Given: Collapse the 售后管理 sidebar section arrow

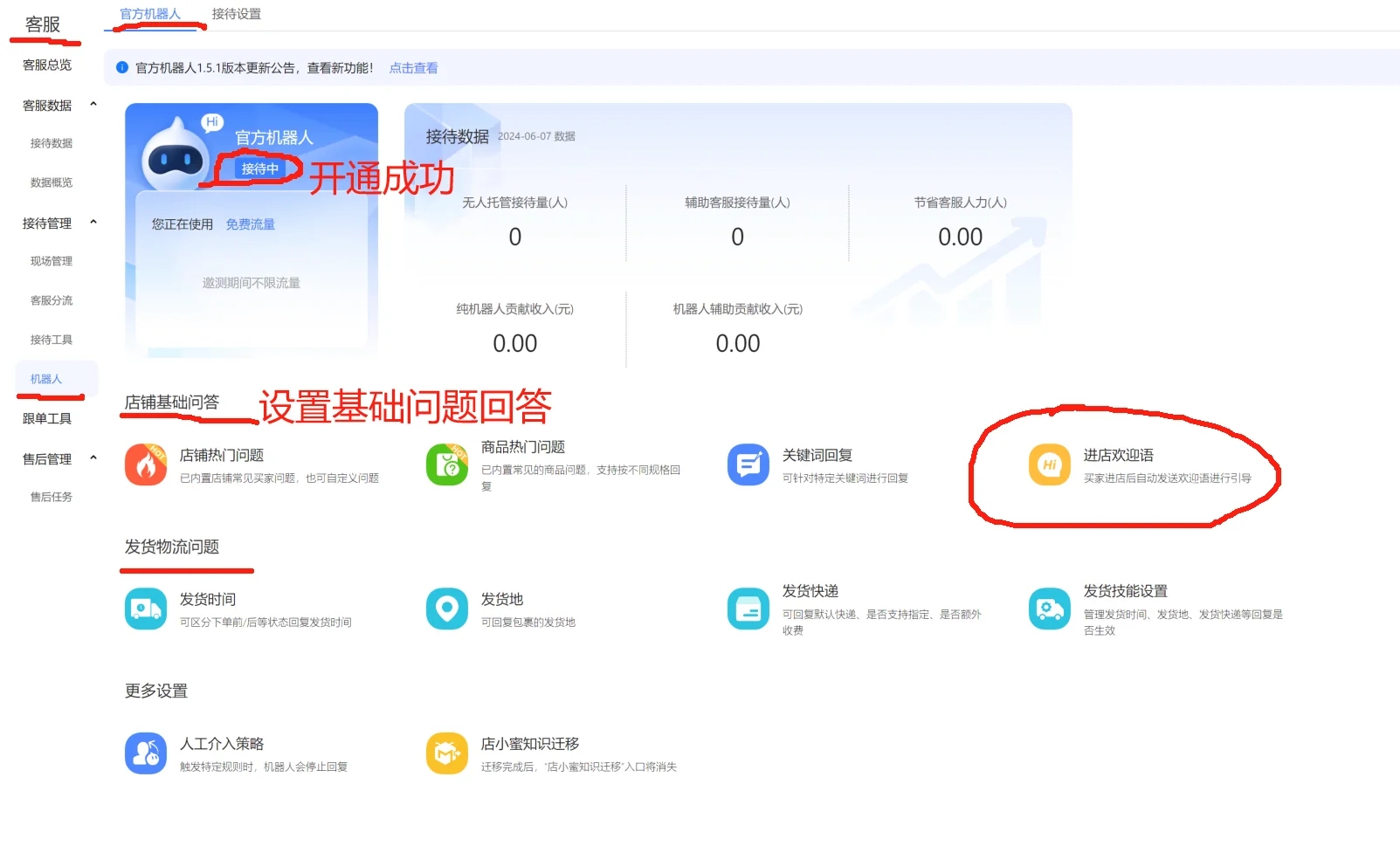Looking at the screenshot, I should 93,458.
